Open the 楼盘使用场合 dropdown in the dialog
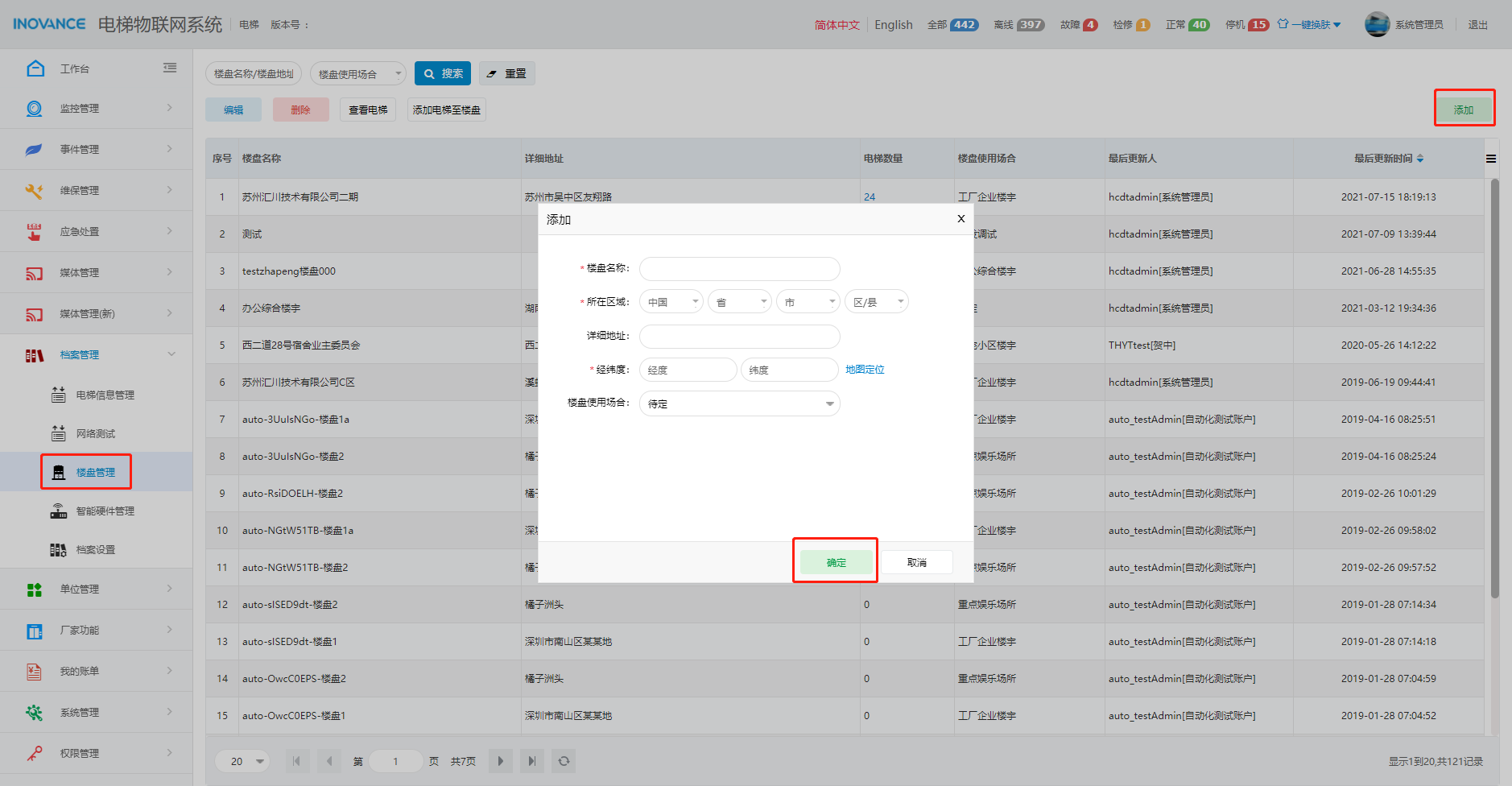1512x786 pixels. pyautogui.click(x=740, y=403)
